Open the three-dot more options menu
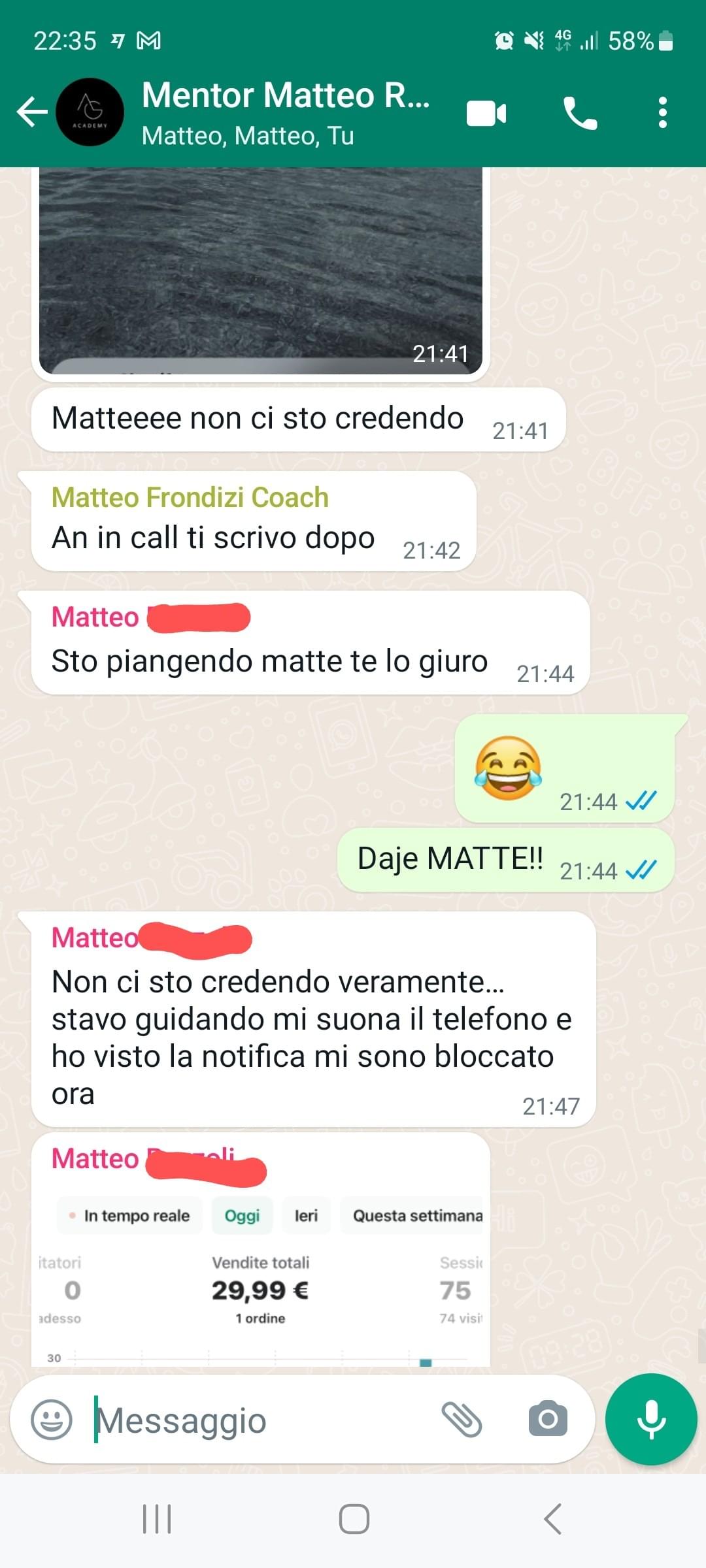This screenshot has height=1568, width=706. [x=663, y=112]
